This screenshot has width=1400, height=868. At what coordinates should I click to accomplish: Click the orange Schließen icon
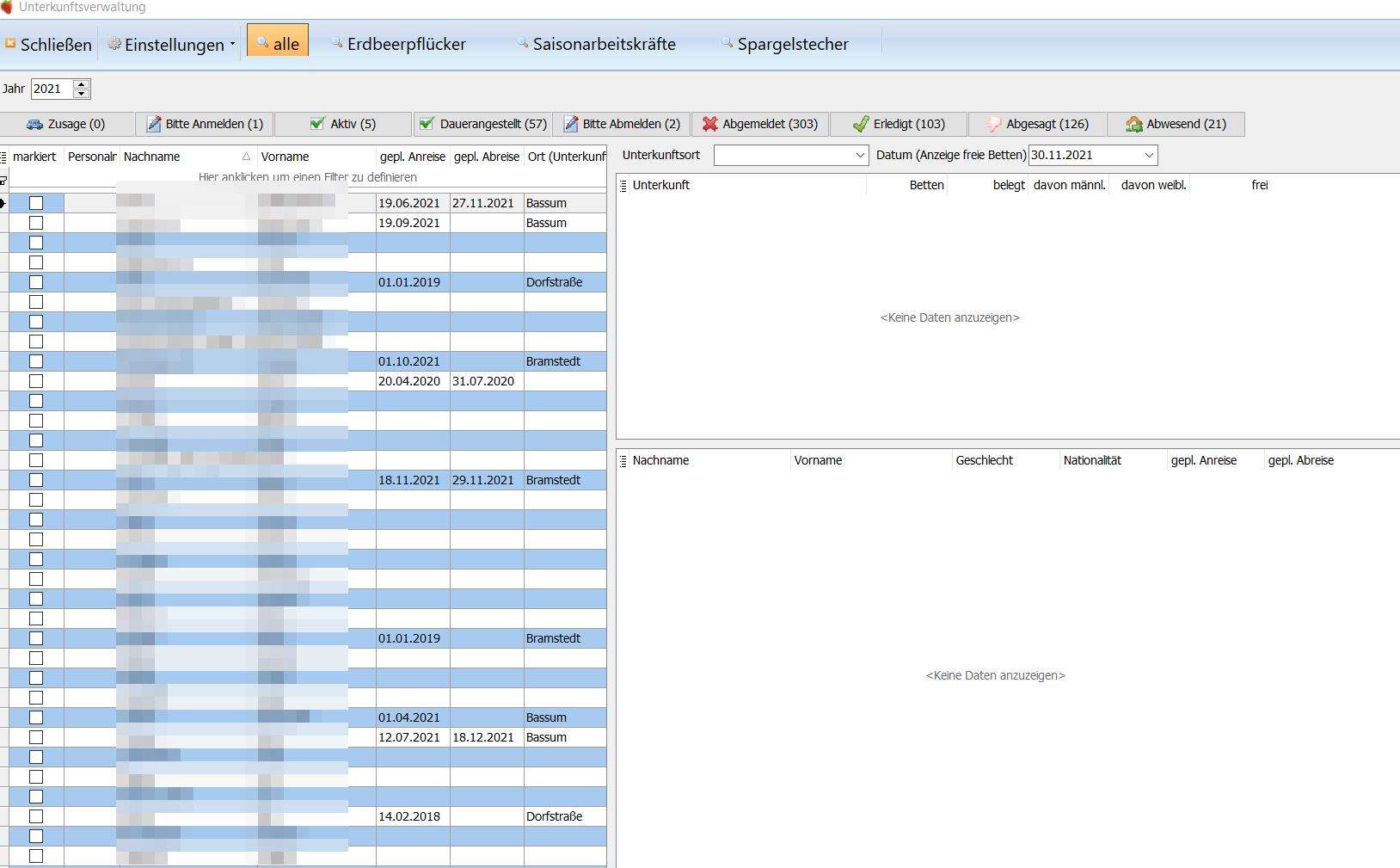tap(10, 42)
